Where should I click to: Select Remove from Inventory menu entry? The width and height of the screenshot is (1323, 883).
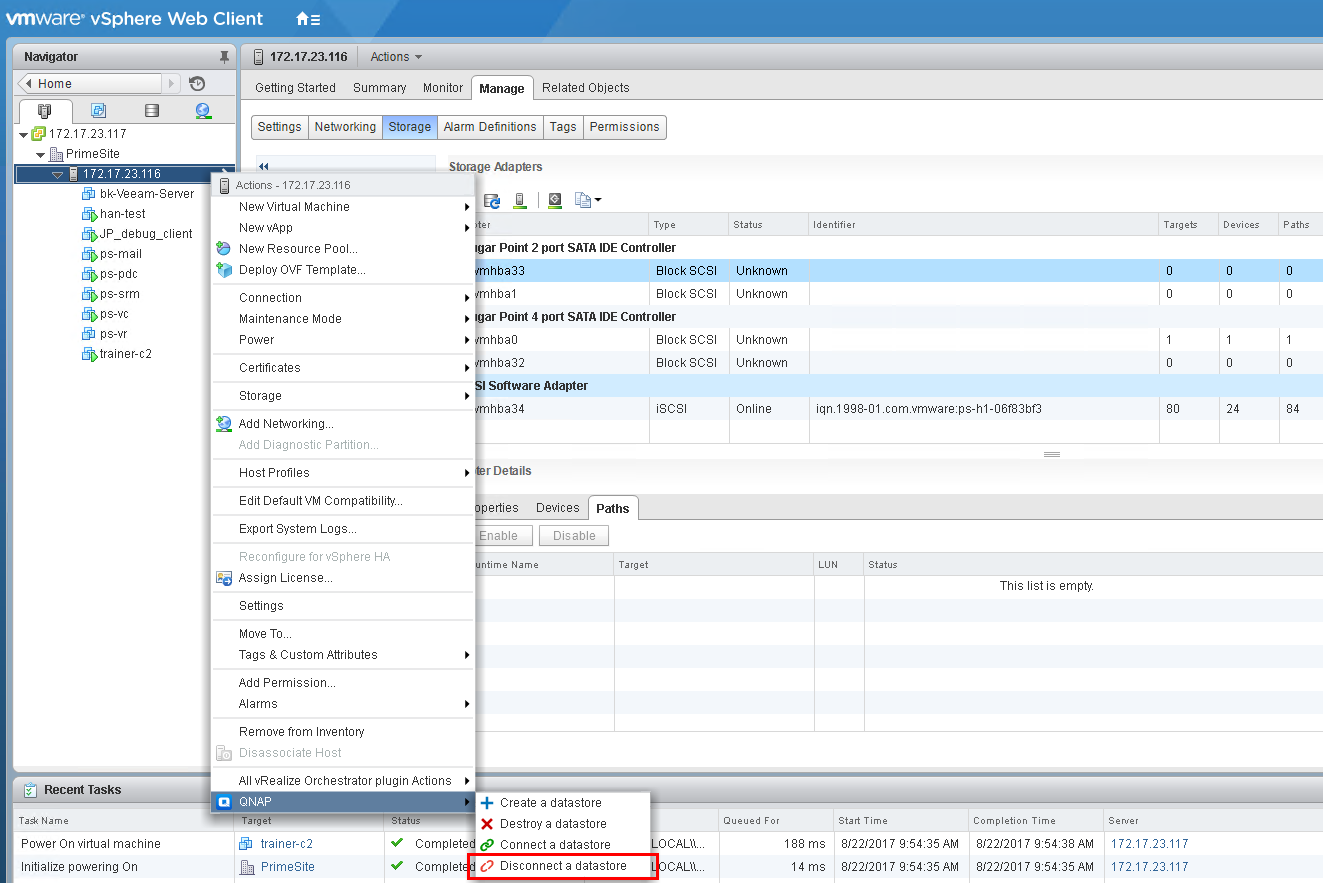tap(343, 732)
